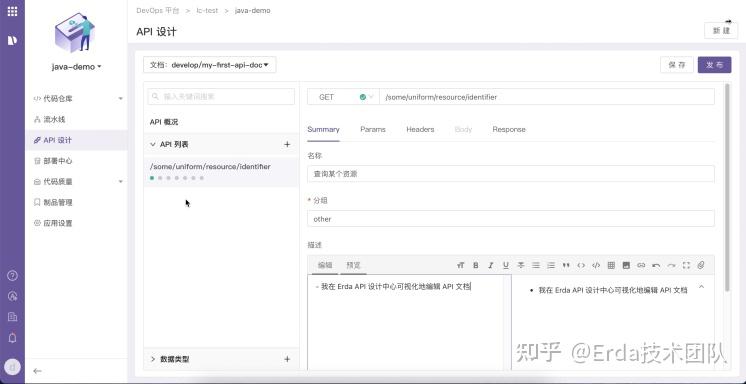Click the 分组 group field showing other
The height and width of the screenshot is (384, 746).
[x=510, y=219]
